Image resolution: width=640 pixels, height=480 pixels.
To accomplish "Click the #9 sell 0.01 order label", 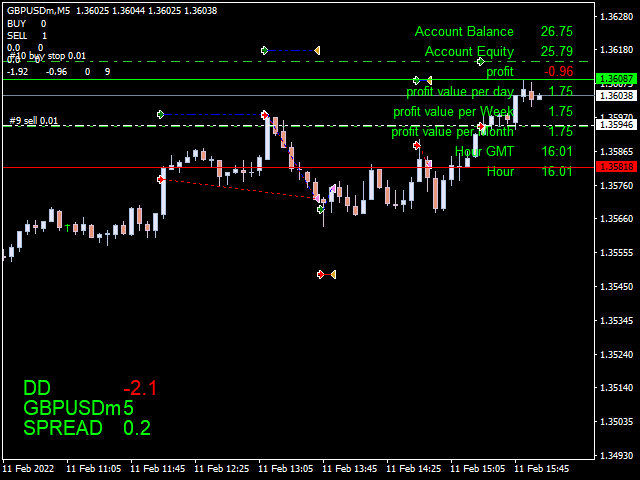I will [x=34, y=120].
